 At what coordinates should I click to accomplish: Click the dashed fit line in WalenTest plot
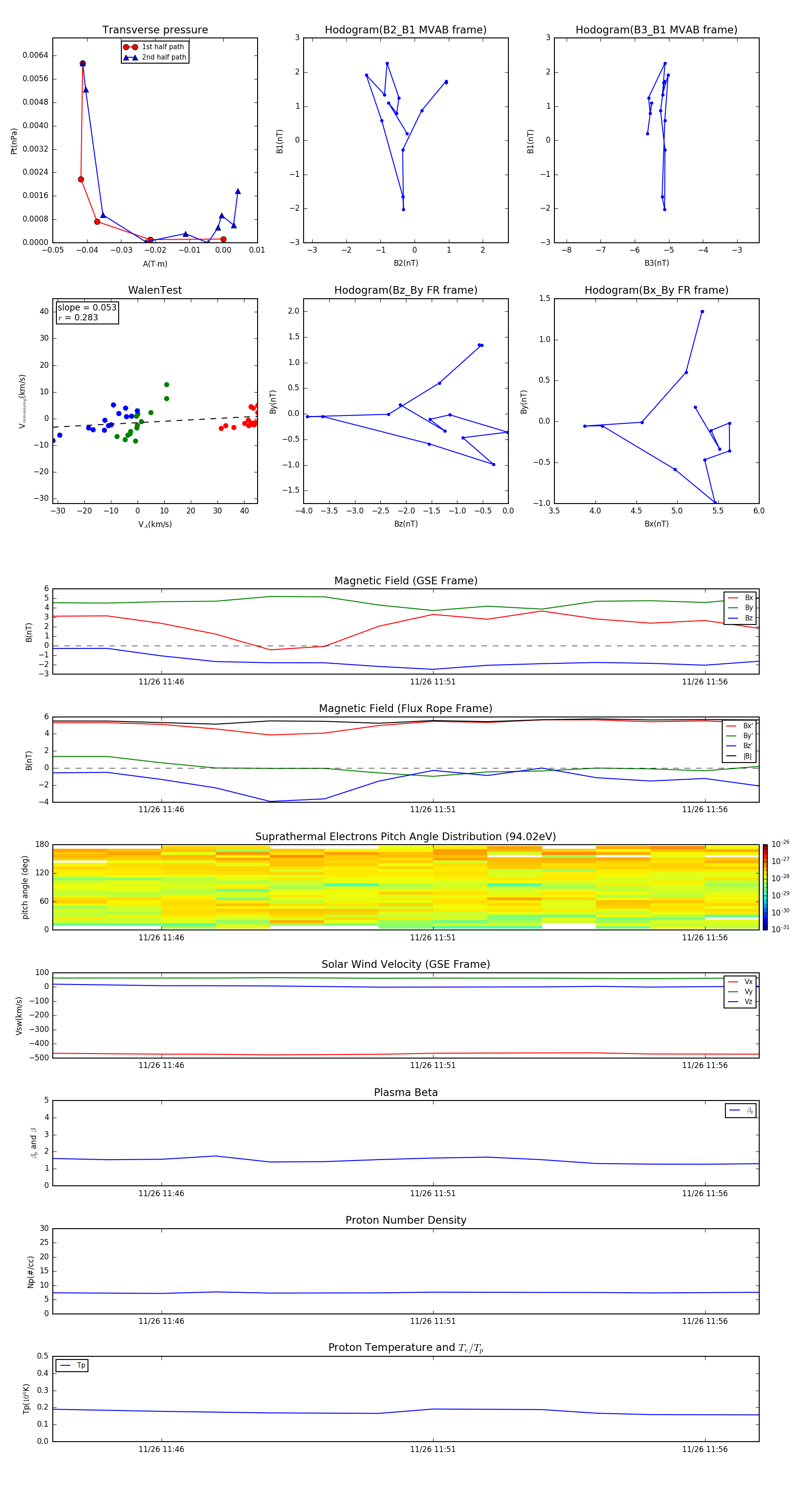(155, 421)
